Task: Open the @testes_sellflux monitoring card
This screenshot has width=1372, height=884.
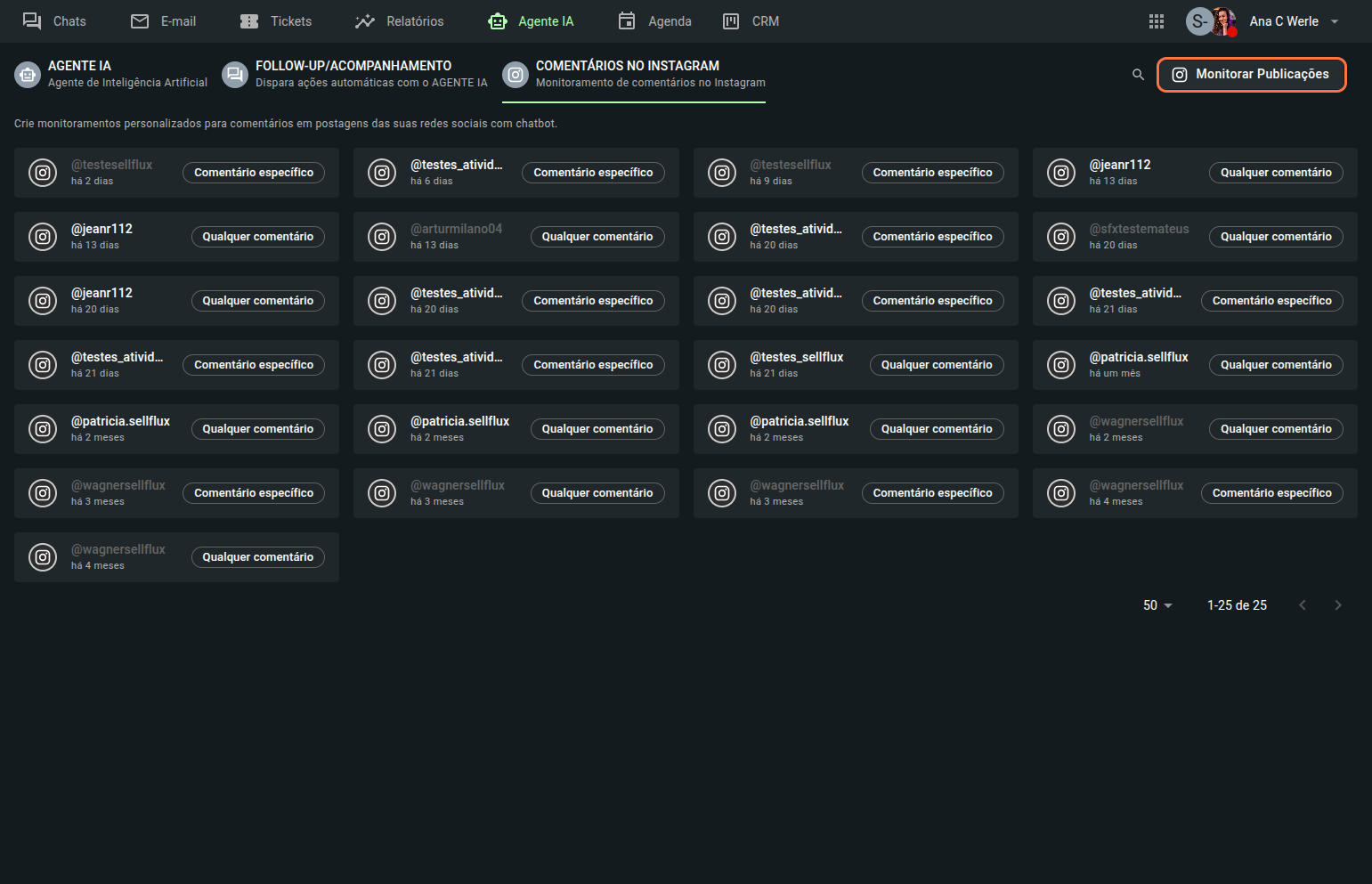Action: (797, 364)
